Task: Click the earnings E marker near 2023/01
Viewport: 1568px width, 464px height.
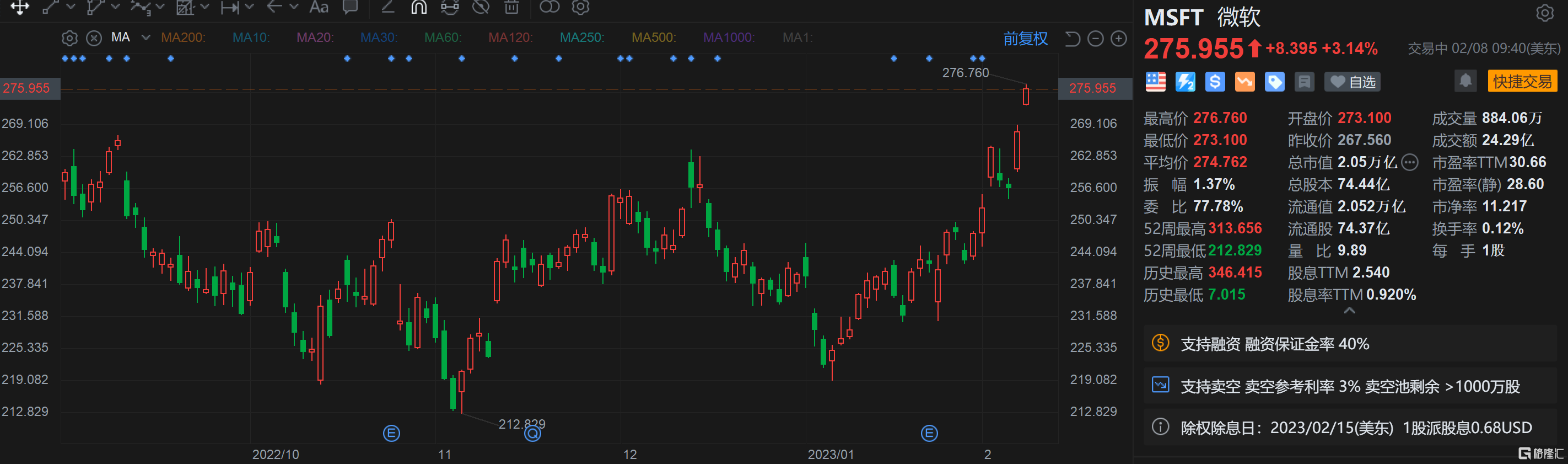Action: pyautogui.click(x=929, y=433)
